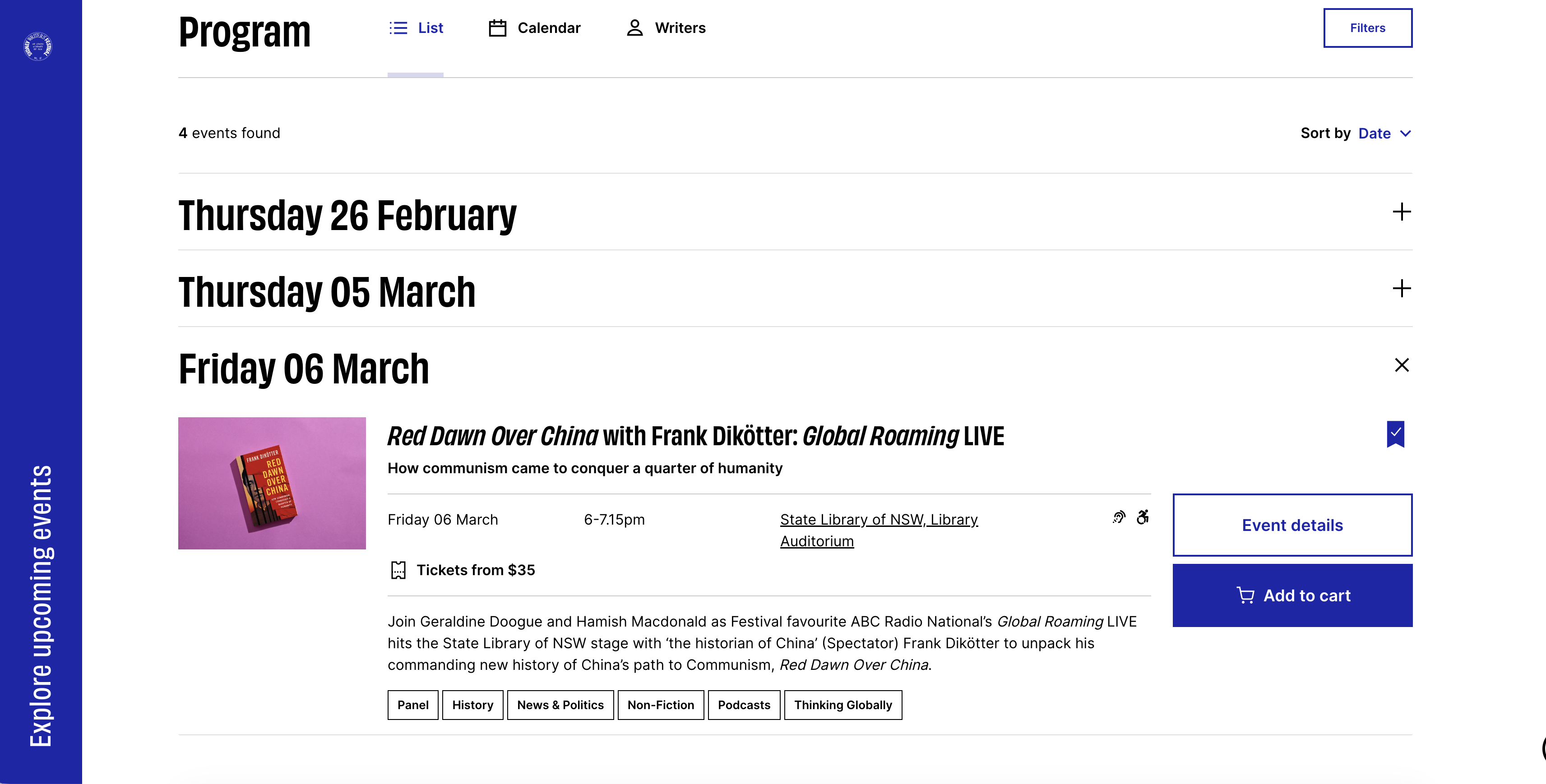
Task: Collapse the Friday 06 March section
Action: pos(1401,364)
